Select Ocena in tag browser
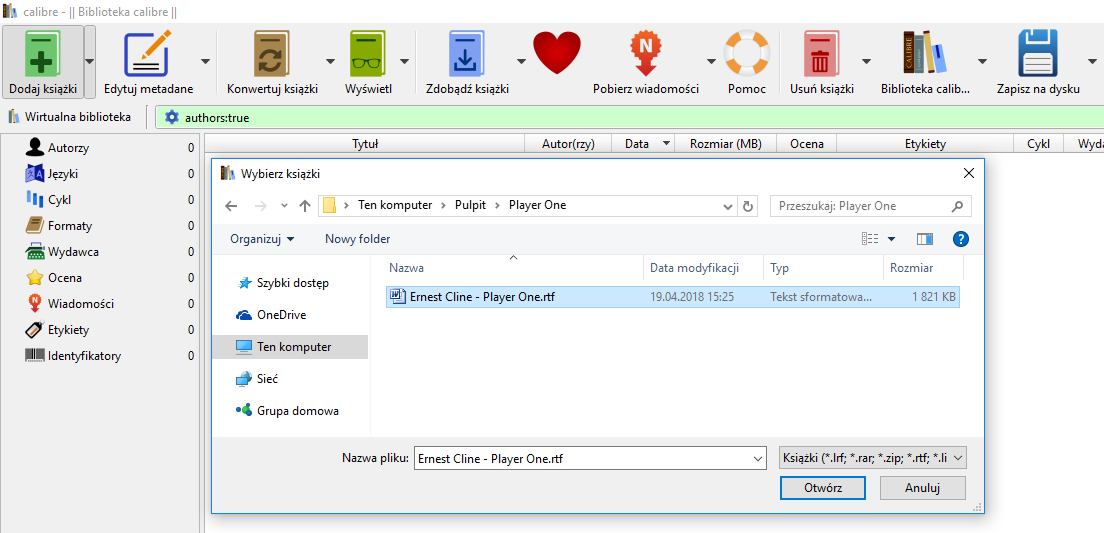This screenshot has width=1104, height=533. coord(65,278)
